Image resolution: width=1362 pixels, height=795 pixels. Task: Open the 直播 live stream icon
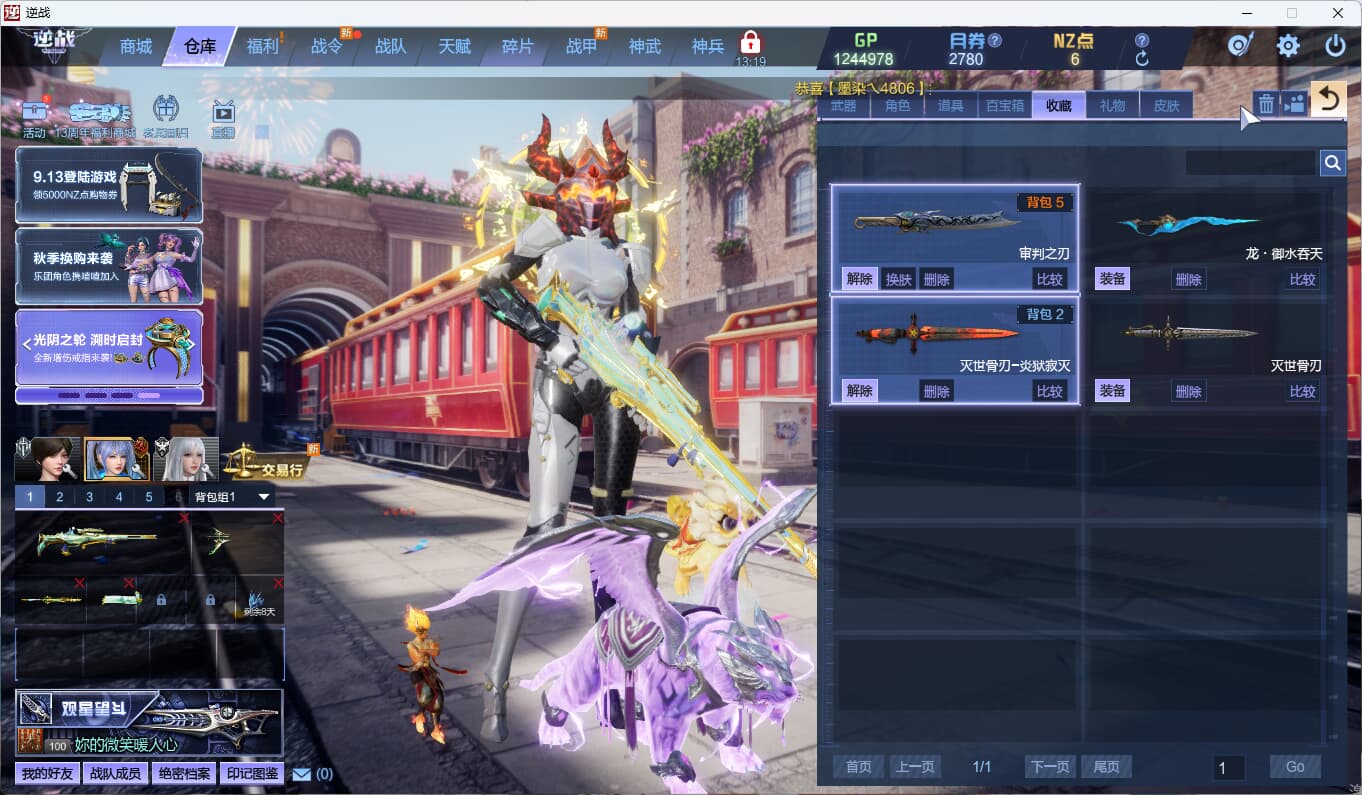pyautogui.click(x=223, y=117)
